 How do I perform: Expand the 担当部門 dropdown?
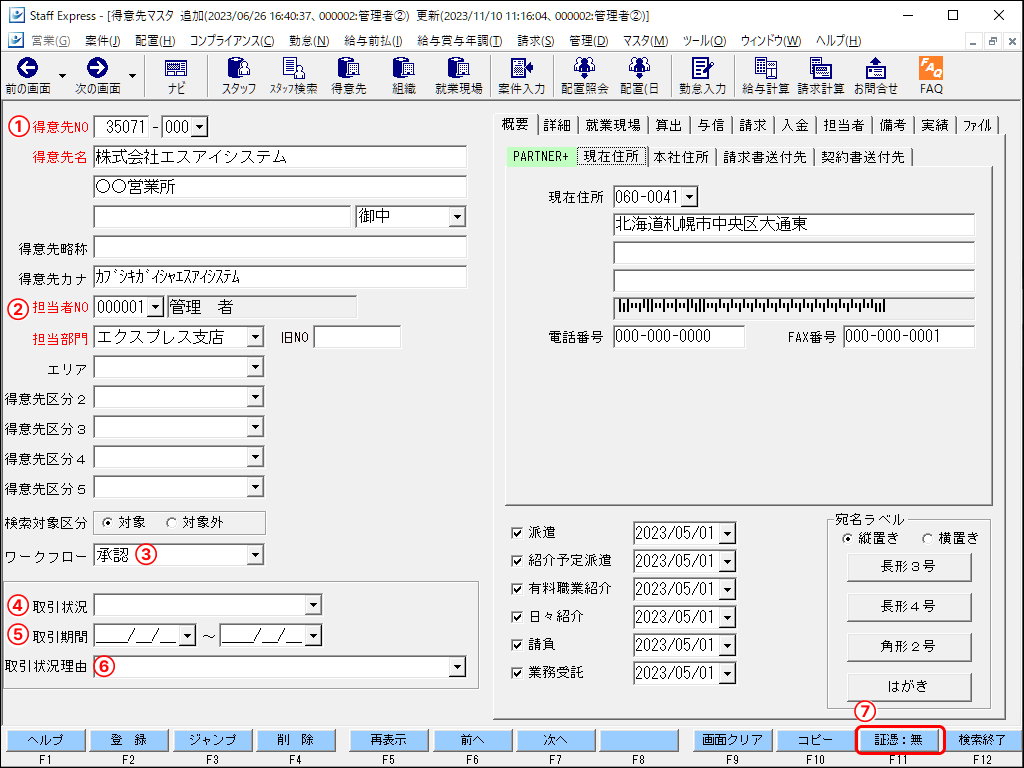tap(255, 338)
